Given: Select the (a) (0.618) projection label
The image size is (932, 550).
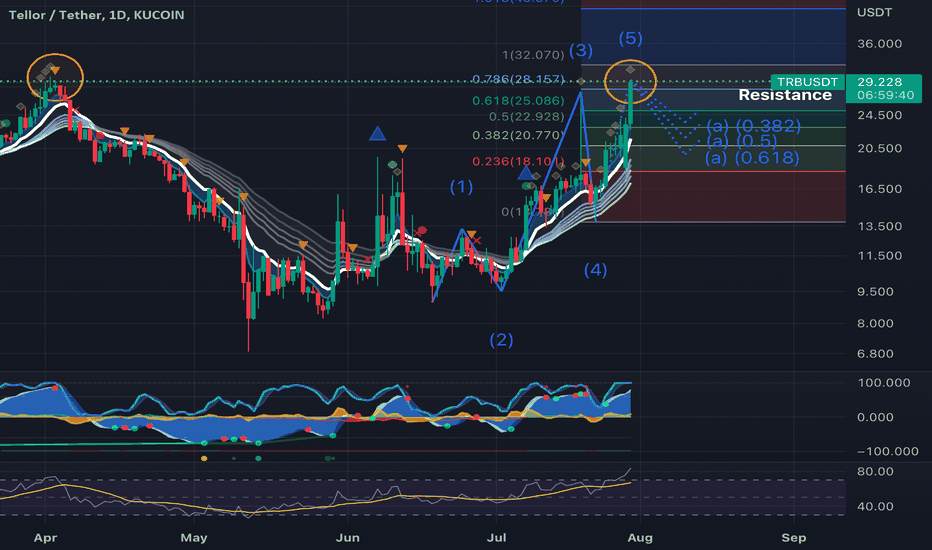Looking at the screenshot, I should click(x=752, y=158).
